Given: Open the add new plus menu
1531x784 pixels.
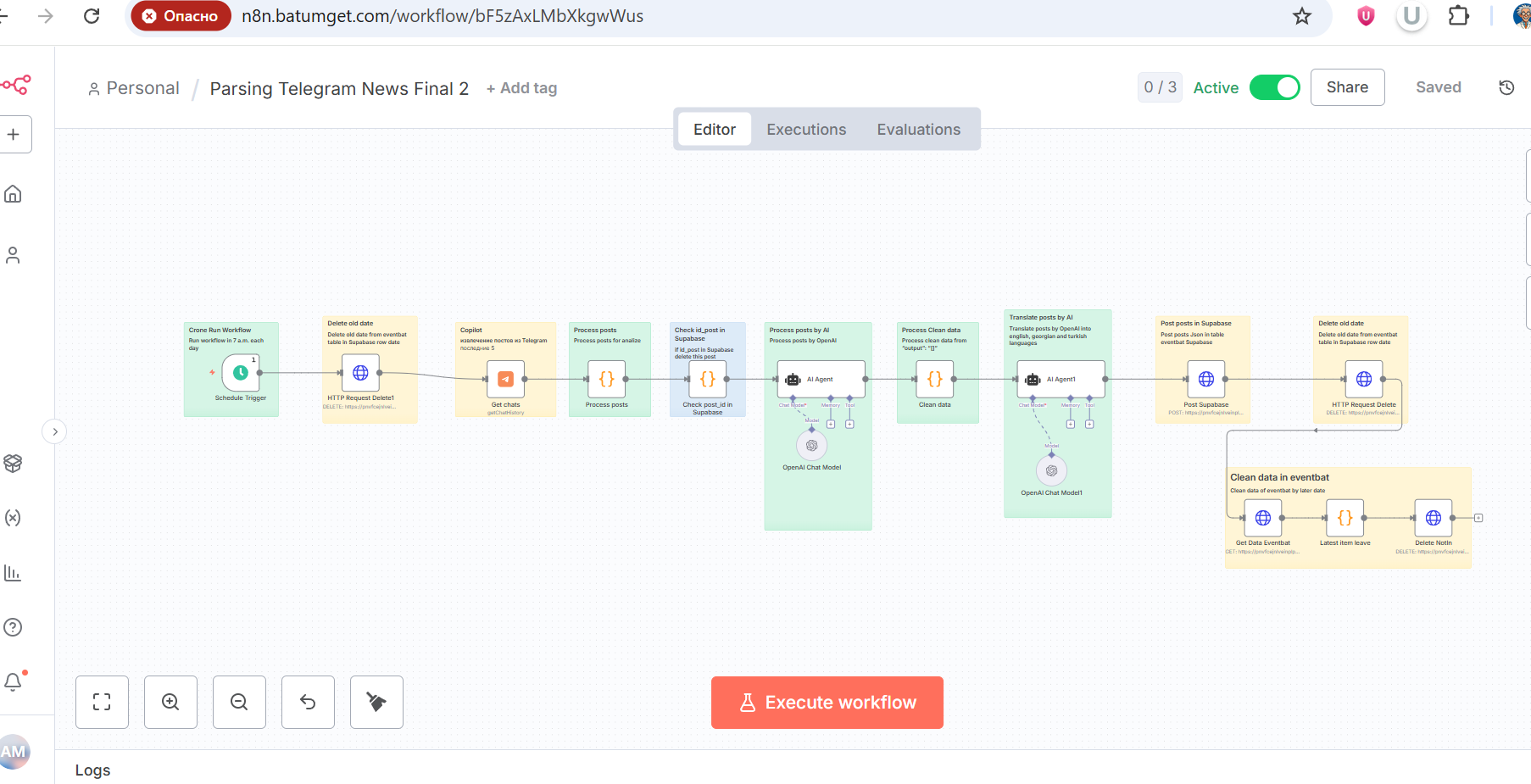Looking at the screenshot, I should [x=14, y=134].
